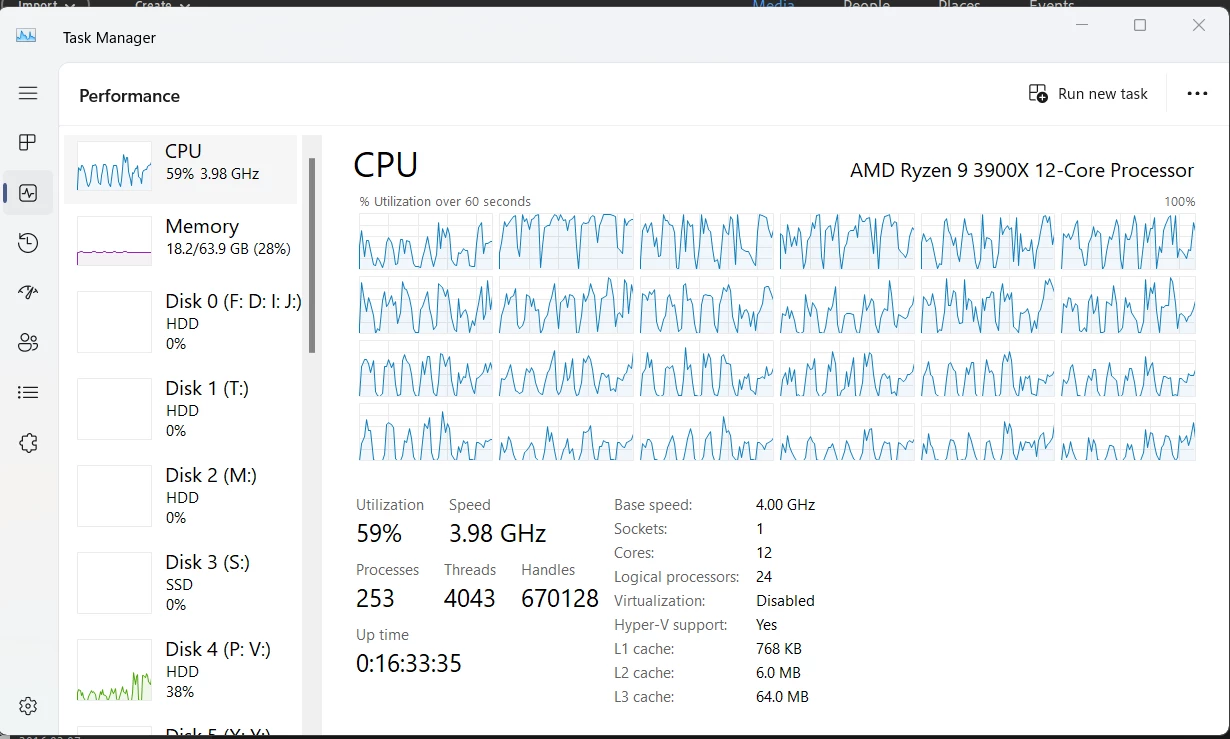
Task: Click the 100% graph scale label
Action: [1180, 201]
